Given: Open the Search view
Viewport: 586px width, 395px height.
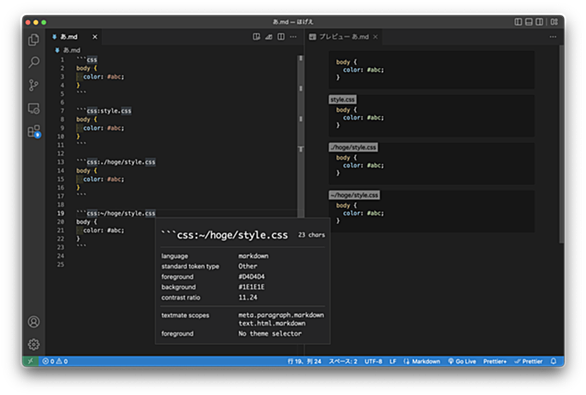Looking at the screenshot, I should (34, 62).
